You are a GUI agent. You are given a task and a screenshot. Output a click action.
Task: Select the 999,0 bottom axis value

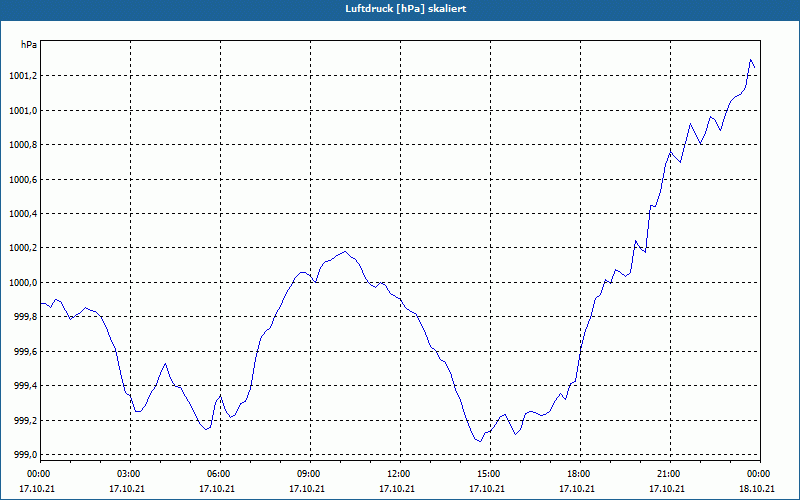(24, 455)
